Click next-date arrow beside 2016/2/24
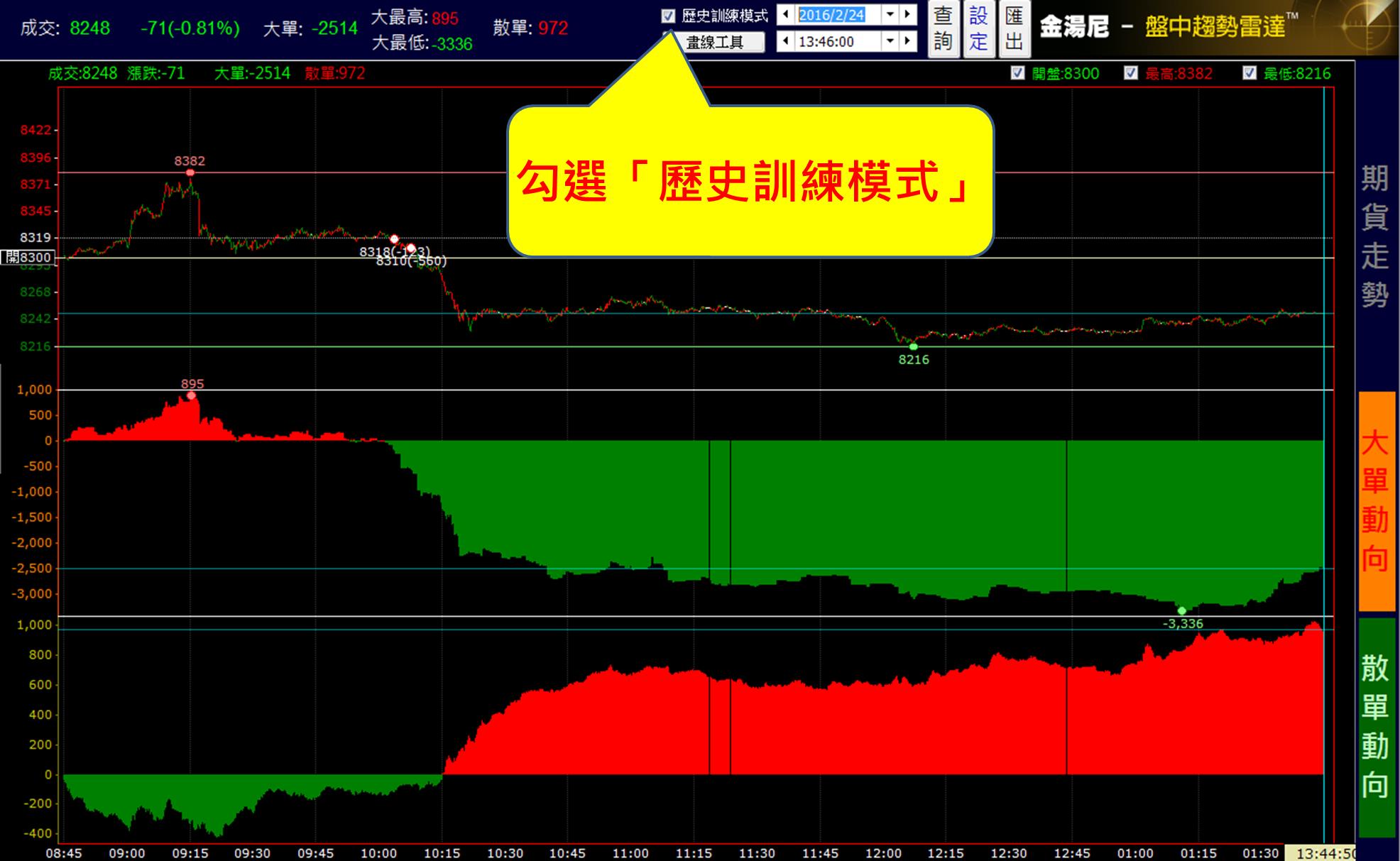The image size is (1400, 861). [907, 14]
